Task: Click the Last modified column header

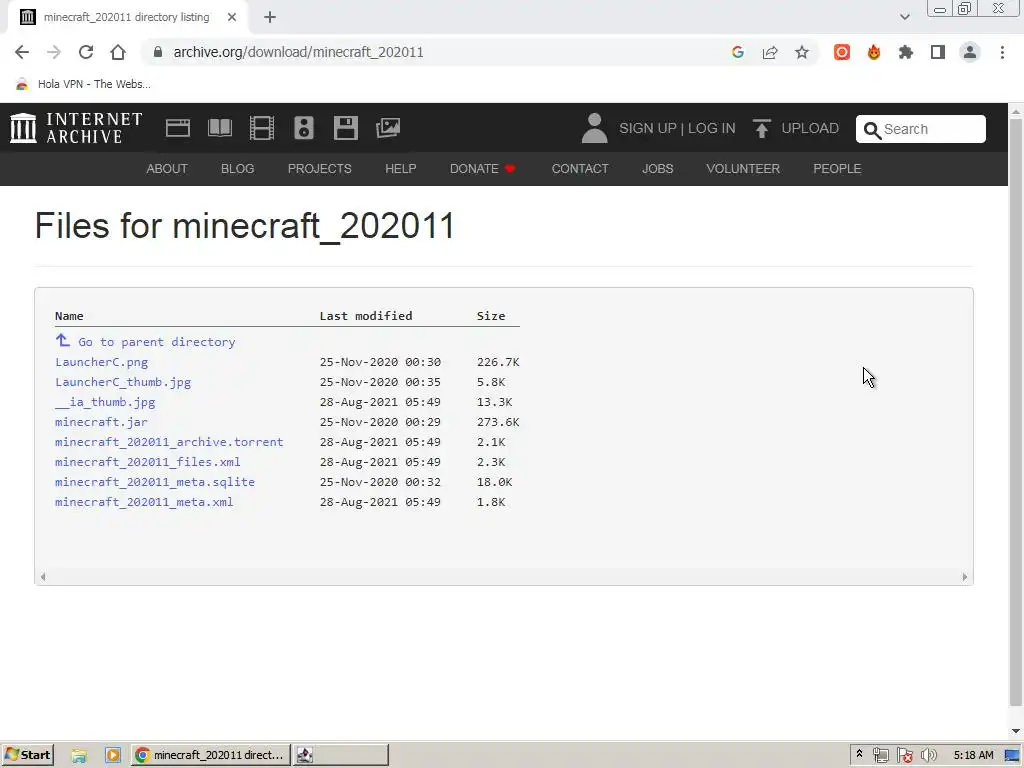Action: (x=366, y=316)
